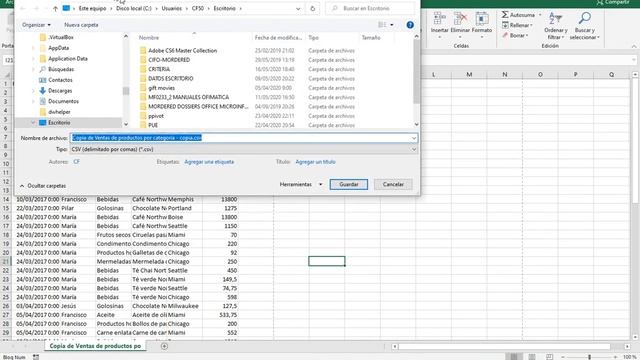
Task: Click the Excel zoom slider
Action: click(589, 357)
